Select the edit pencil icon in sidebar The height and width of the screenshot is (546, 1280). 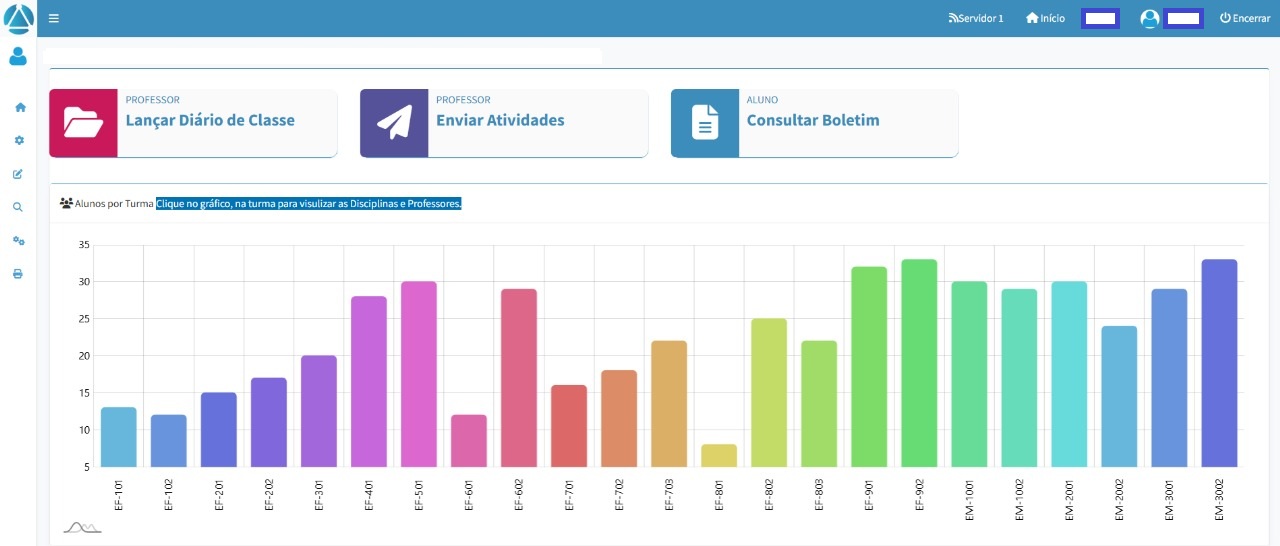18,174
